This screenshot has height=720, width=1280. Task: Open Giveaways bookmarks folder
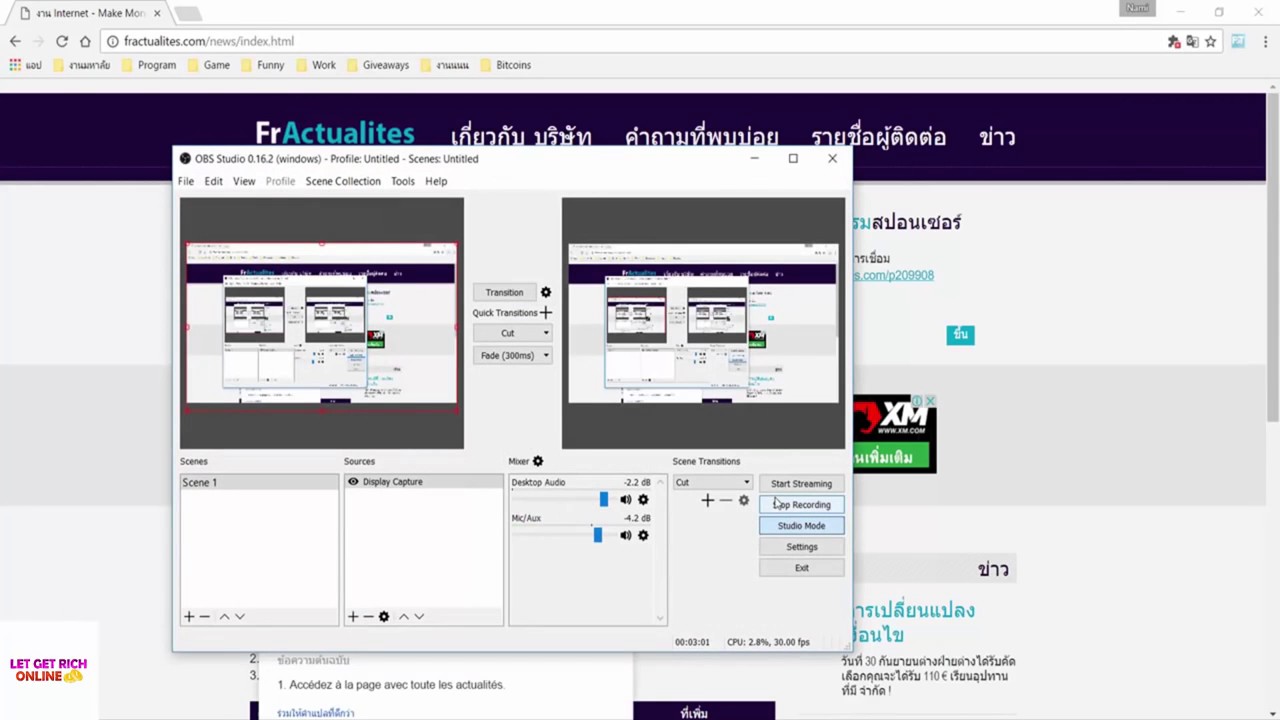(x=377, y=65)
